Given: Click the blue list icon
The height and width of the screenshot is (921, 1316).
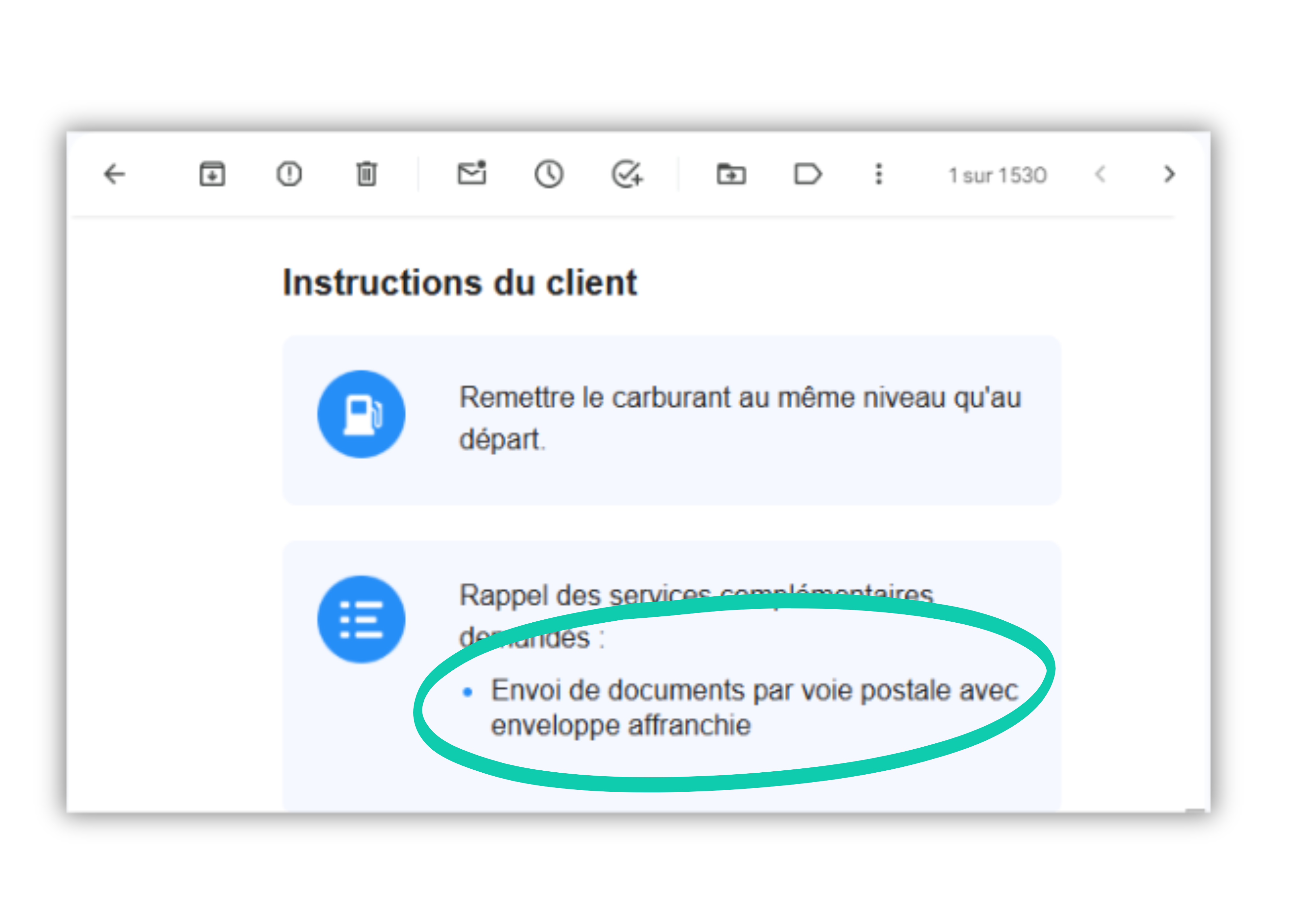Looking at the screenshot, I should click(x=361, y=619).
